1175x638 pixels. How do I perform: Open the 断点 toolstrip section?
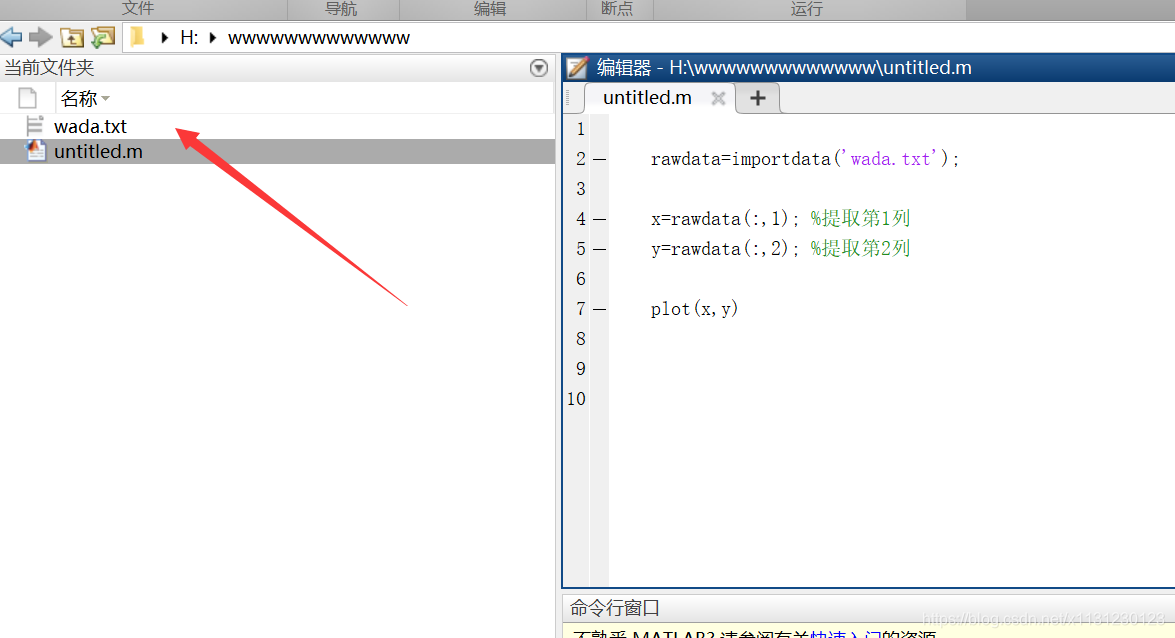[617, 9]
